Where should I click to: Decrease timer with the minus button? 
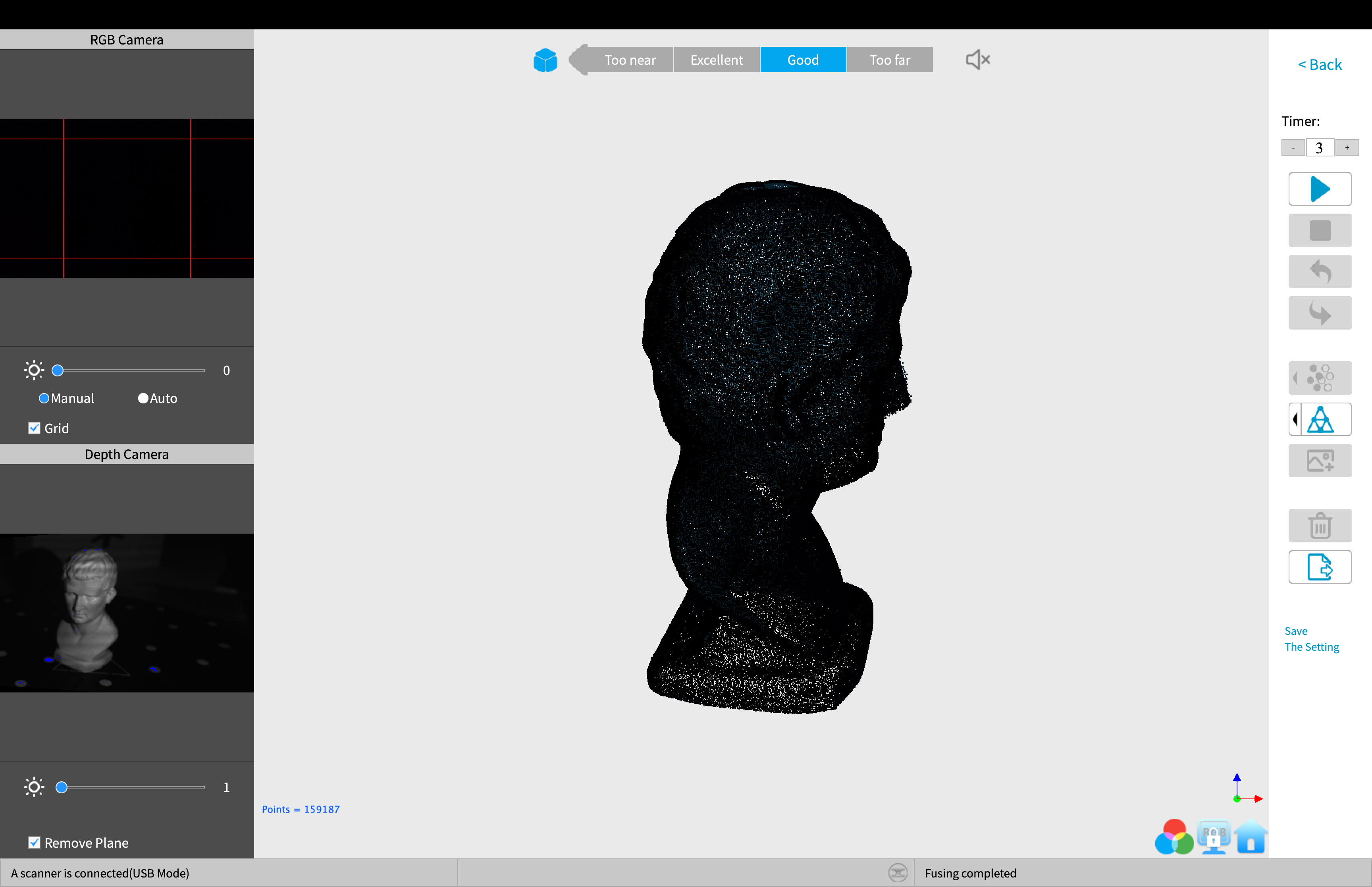click(x=1293, y=147)
